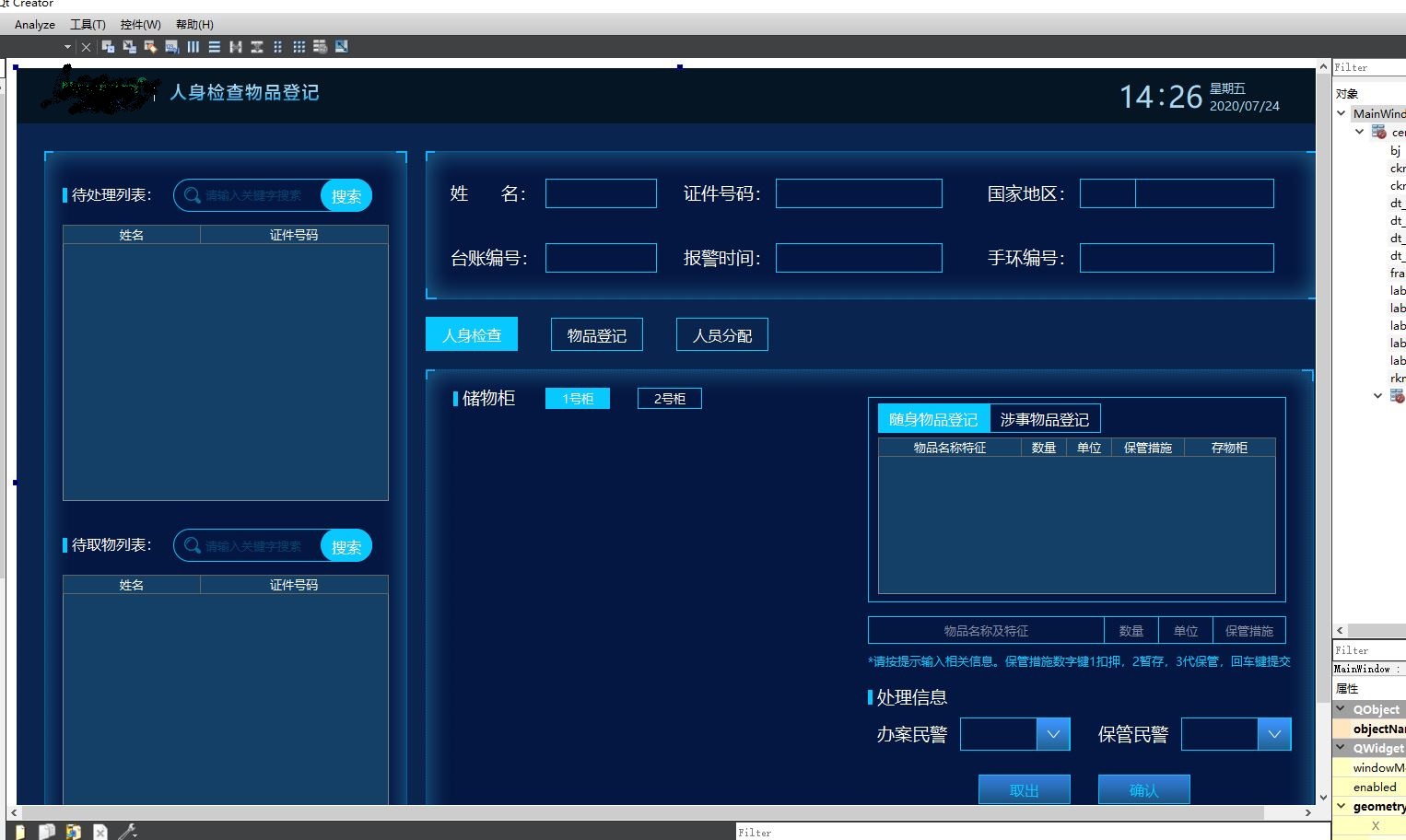1406x840 pixels.
Task: Click the 确认 button
Action: pos(1144,789)
